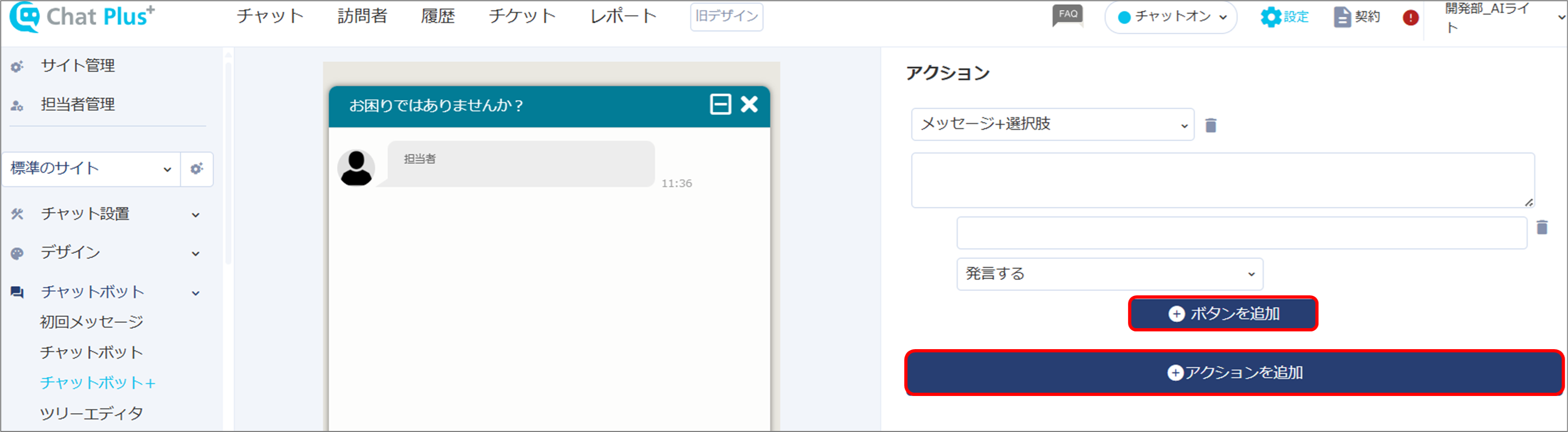This screenshot has width=1568, height=432.
Task: Delete the choice row via trash icon
Action: pyautogui.click(x=1542, y=228)
